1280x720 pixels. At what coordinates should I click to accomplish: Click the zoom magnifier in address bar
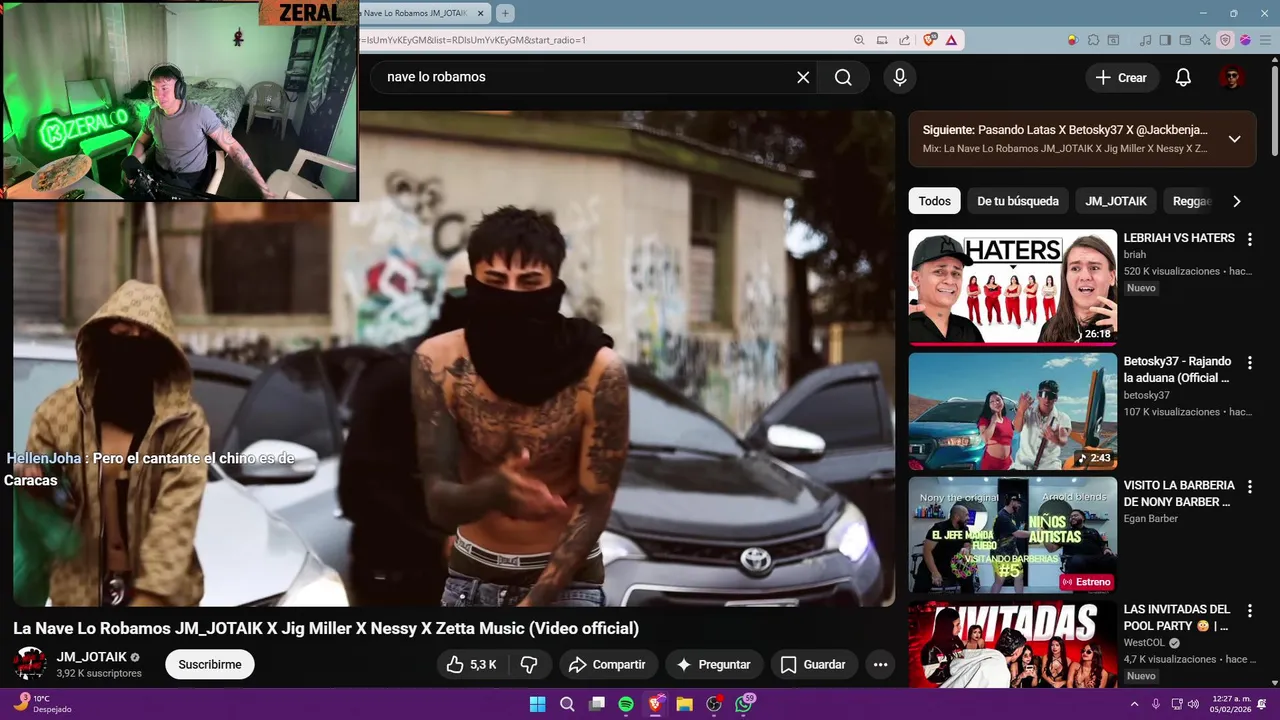point(859,40)
